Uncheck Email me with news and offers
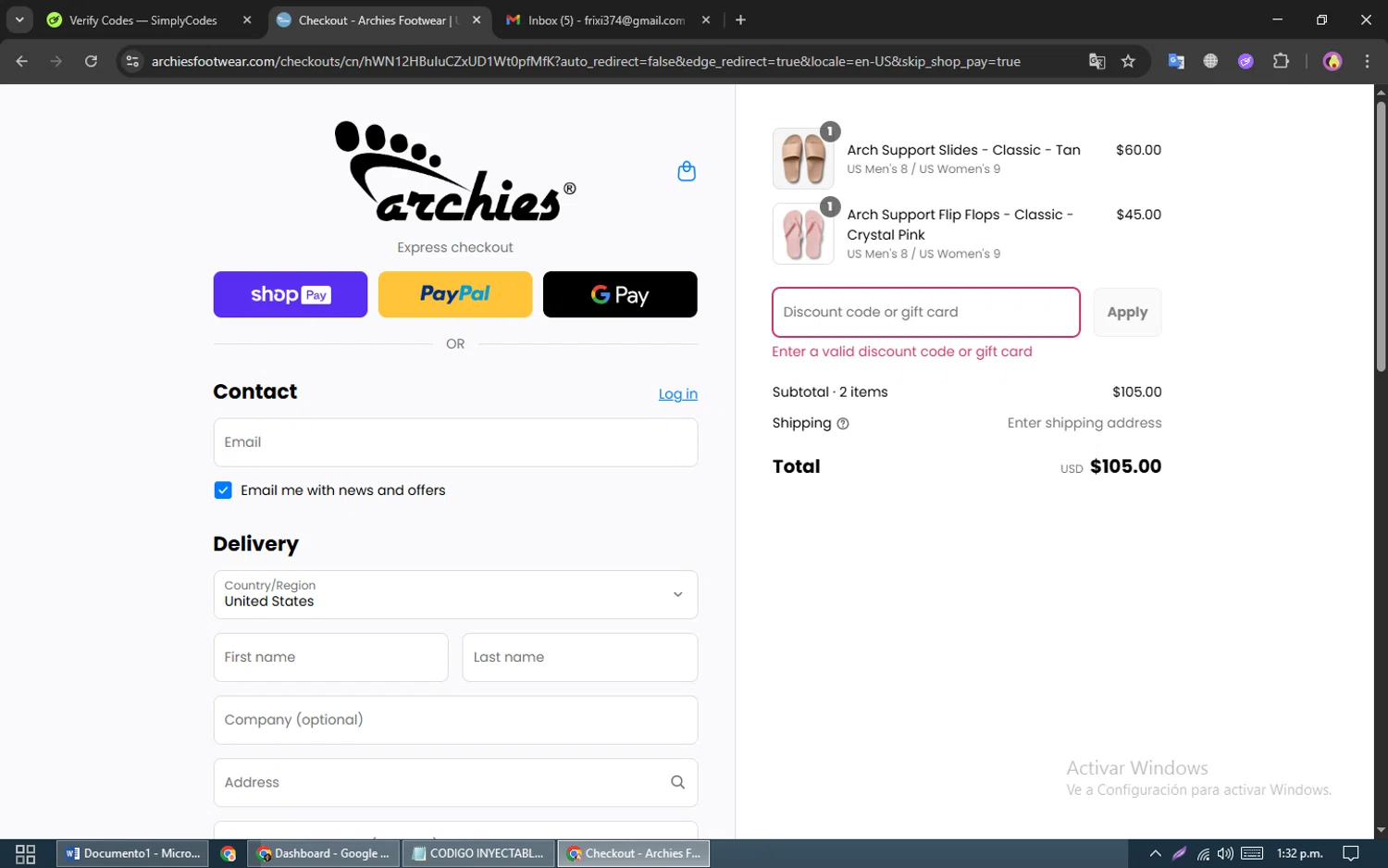The height and width of the screenshot is (868, 1388). tap(223, 490)
